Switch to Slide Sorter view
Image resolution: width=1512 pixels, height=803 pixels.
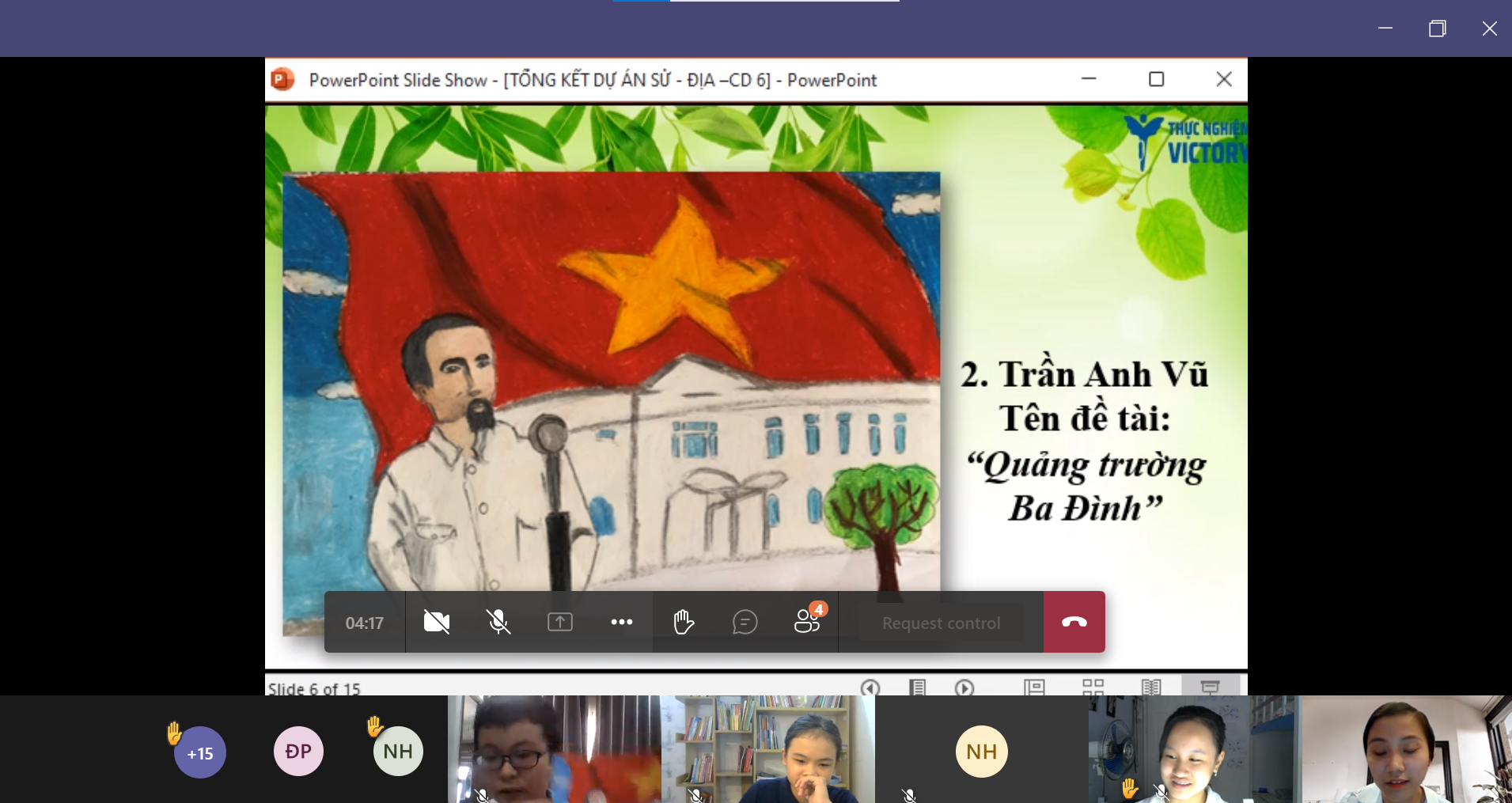1093,687
